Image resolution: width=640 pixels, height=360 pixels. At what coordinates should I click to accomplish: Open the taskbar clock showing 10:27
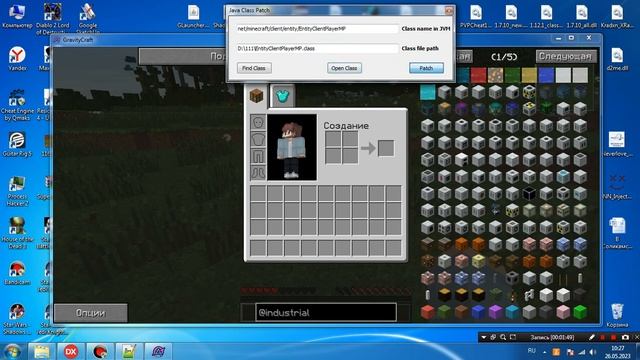tap(618, 352)
